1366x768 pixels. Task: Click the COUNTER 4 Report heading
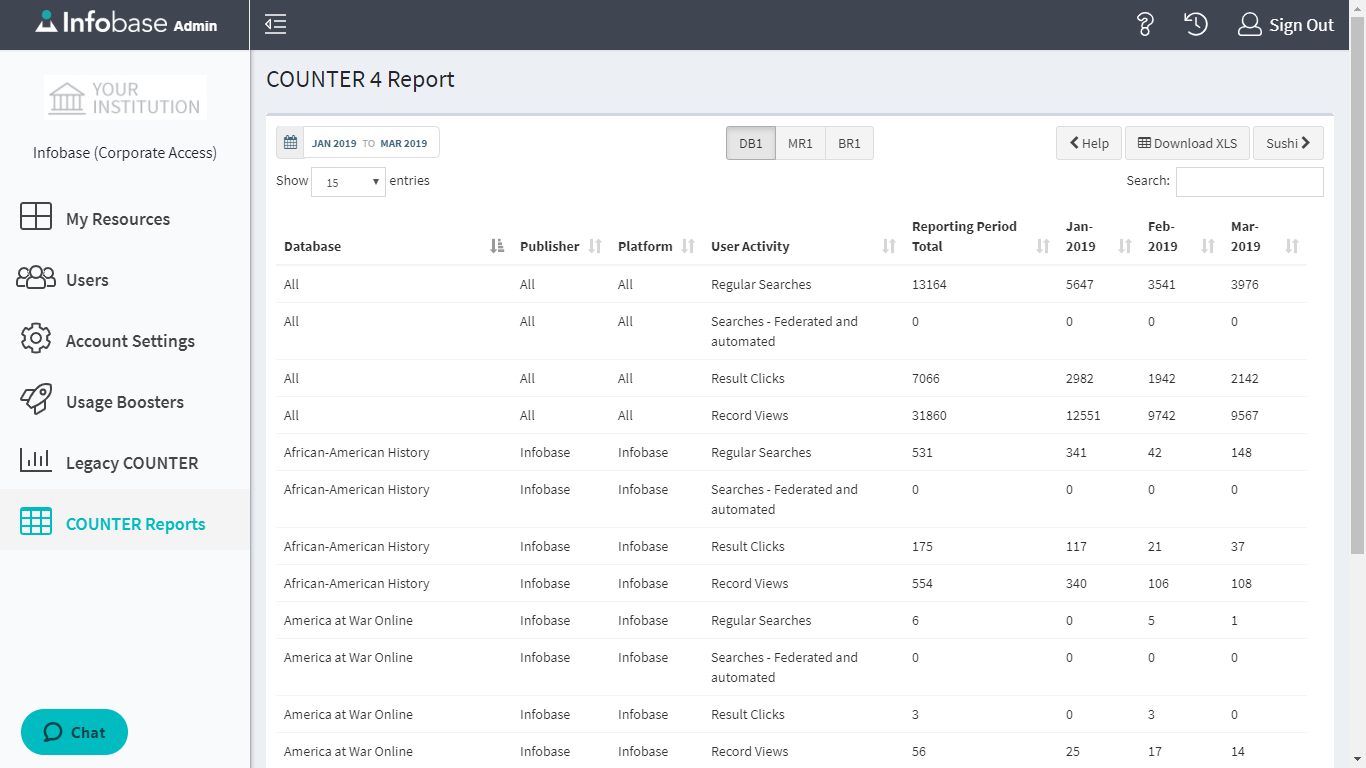click(360, 79)
